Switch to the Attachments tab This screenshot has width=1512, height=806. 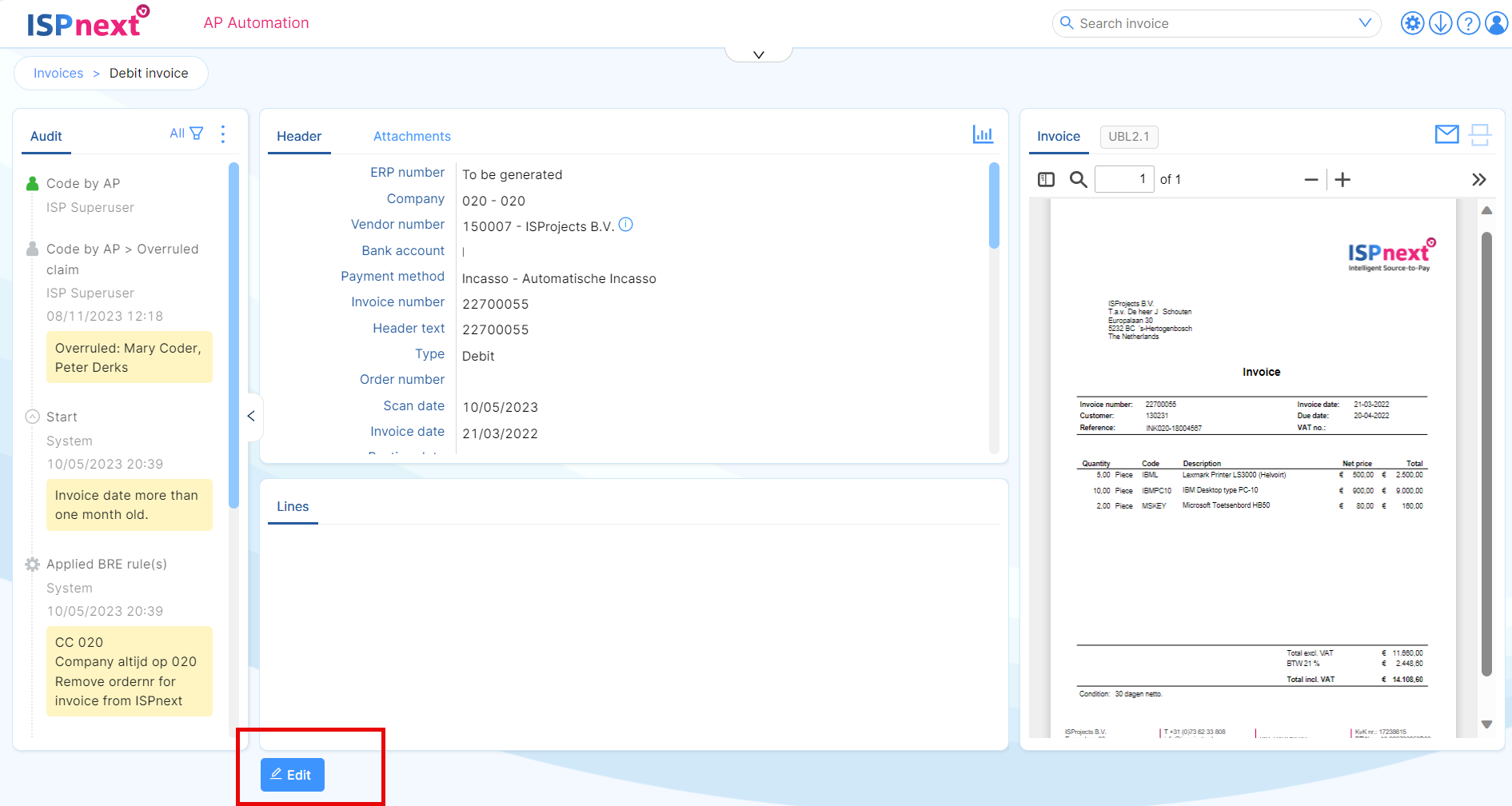pos(412,136)
